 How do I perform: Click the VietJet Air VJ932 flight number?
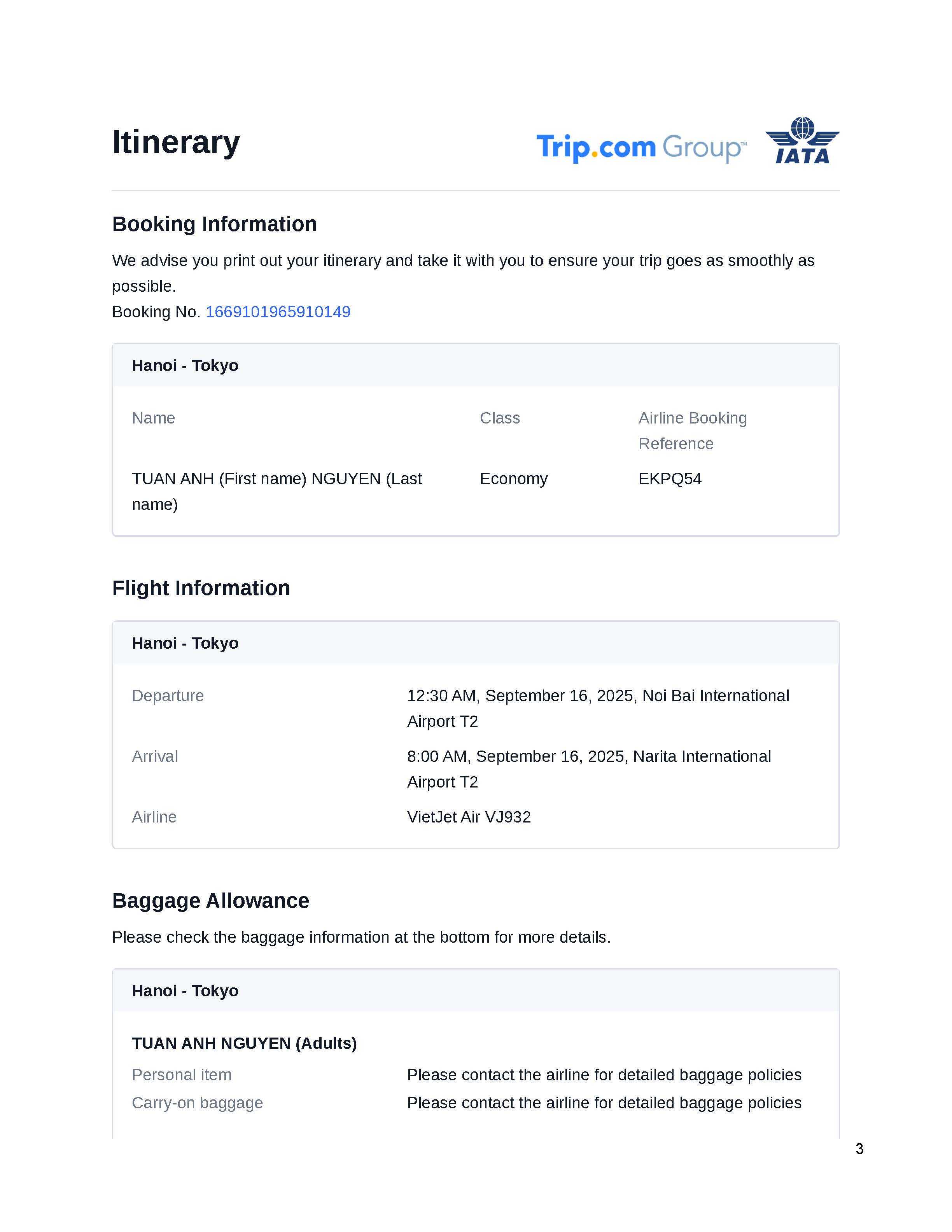[x=469, y=817]
